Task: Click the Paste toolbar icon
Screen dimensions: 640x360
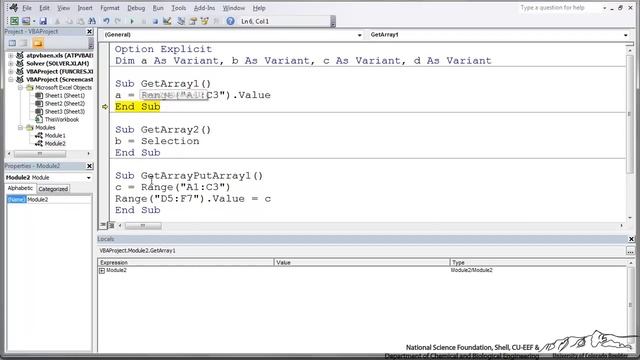Action: pyautogui.click(x=80, y=21)
